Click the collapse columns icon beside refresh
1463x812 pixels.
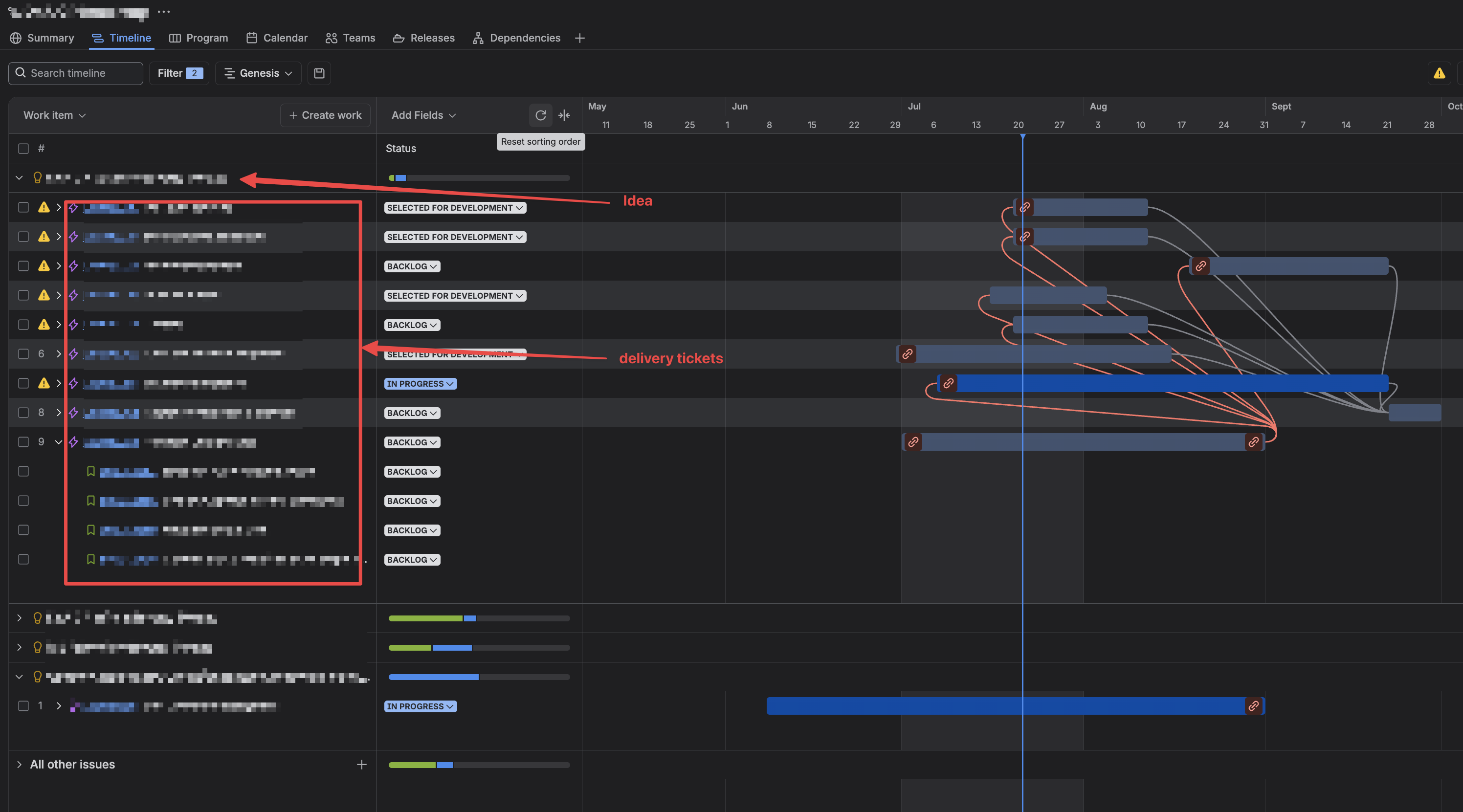(x=564, y=115)
